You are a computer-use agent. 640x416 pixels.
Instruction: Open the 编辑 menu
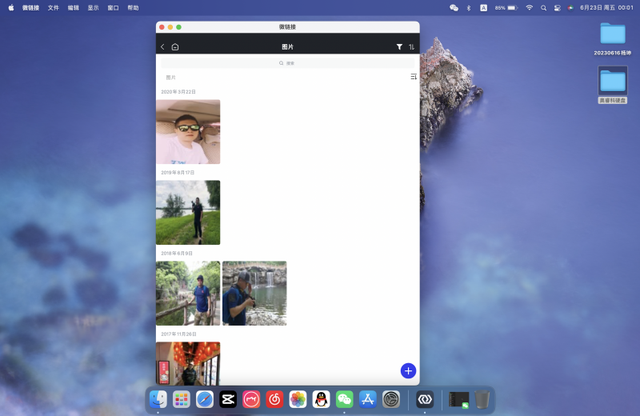(73, 7)
